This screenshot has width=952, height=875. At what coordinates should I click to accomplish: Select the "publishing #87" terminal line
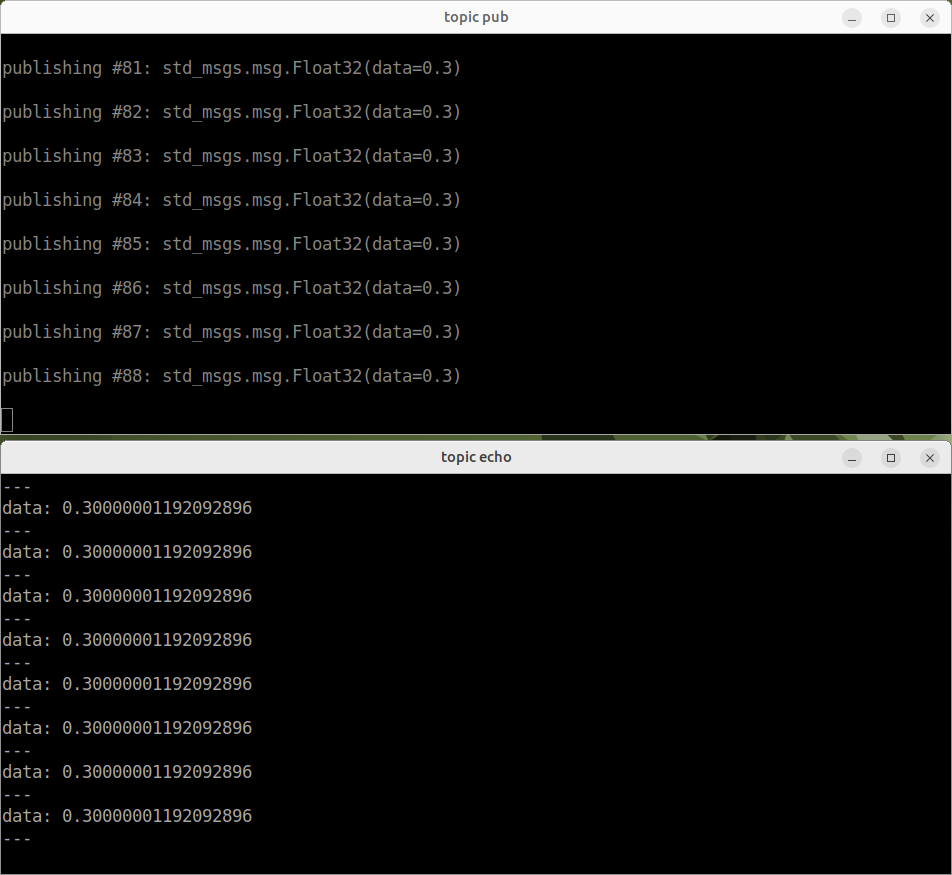click(231, 332)
